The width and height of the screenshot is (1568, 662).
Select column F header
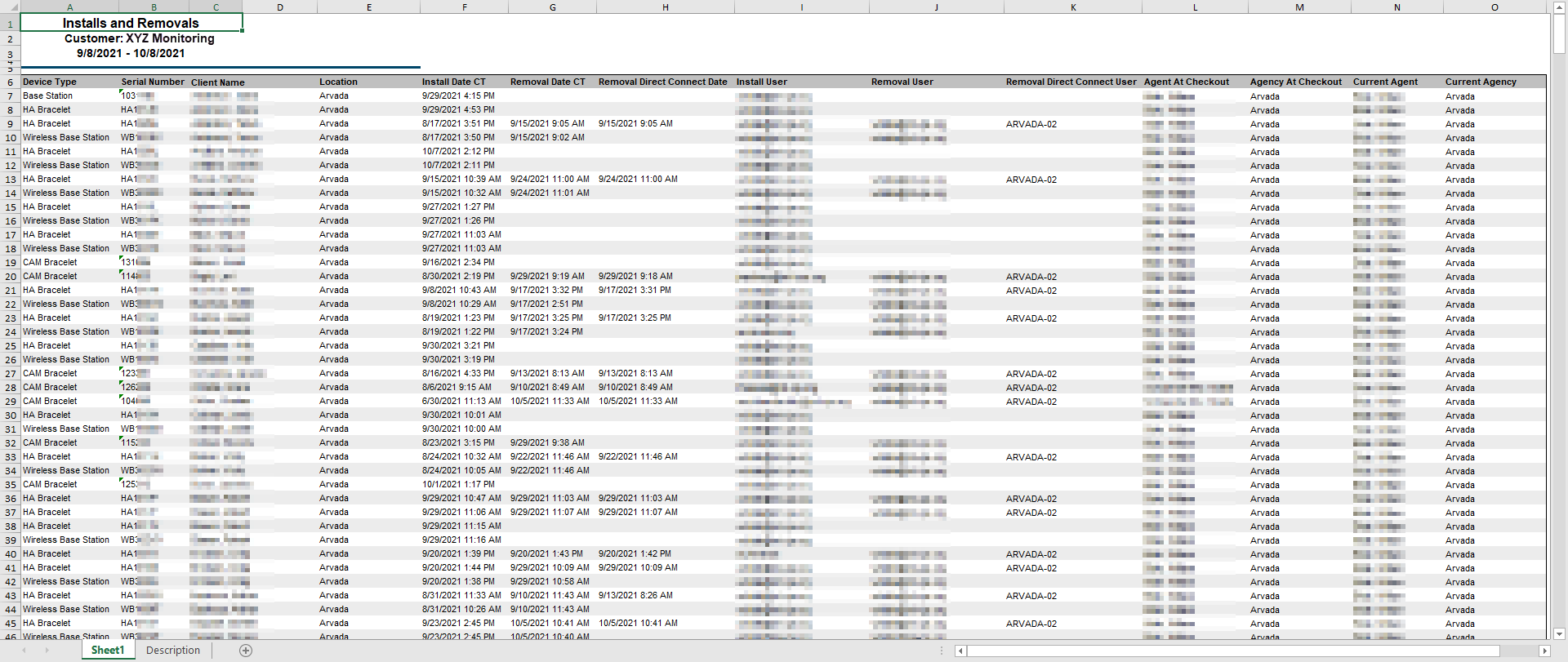click(x=464, y=7)
